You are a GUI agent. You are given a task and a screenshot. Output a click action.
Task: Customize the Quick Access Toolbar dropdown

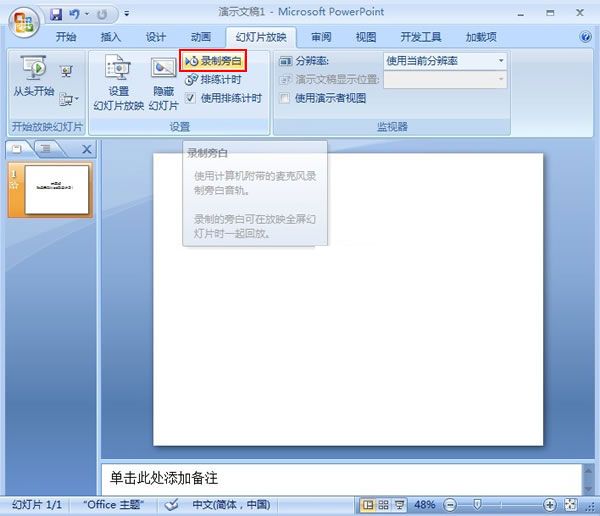pyautogui.click(x=127, y=14)
